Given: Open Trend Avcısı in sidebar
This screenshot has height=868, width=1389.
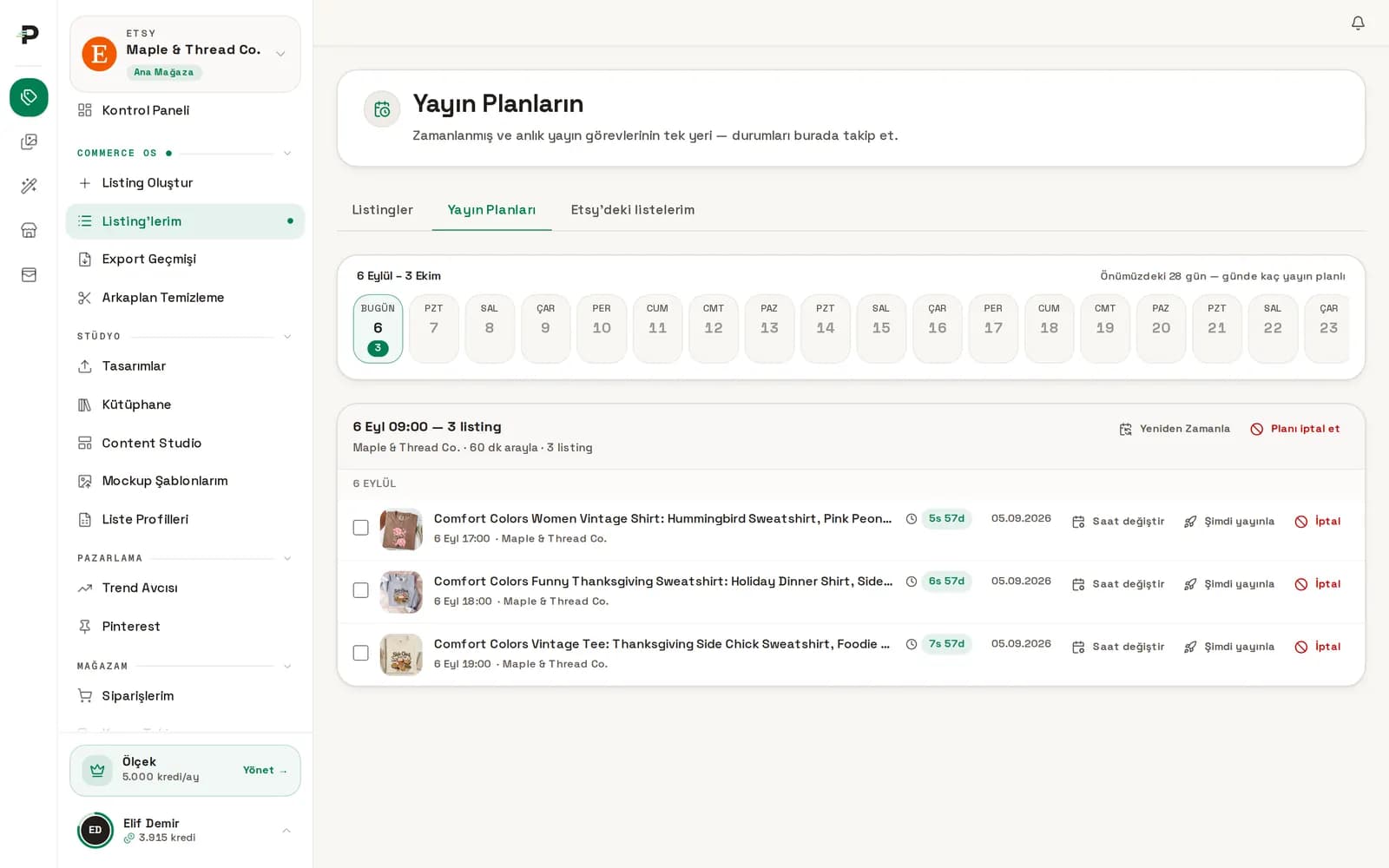Looking at the screenshot, I should [185, 588].
